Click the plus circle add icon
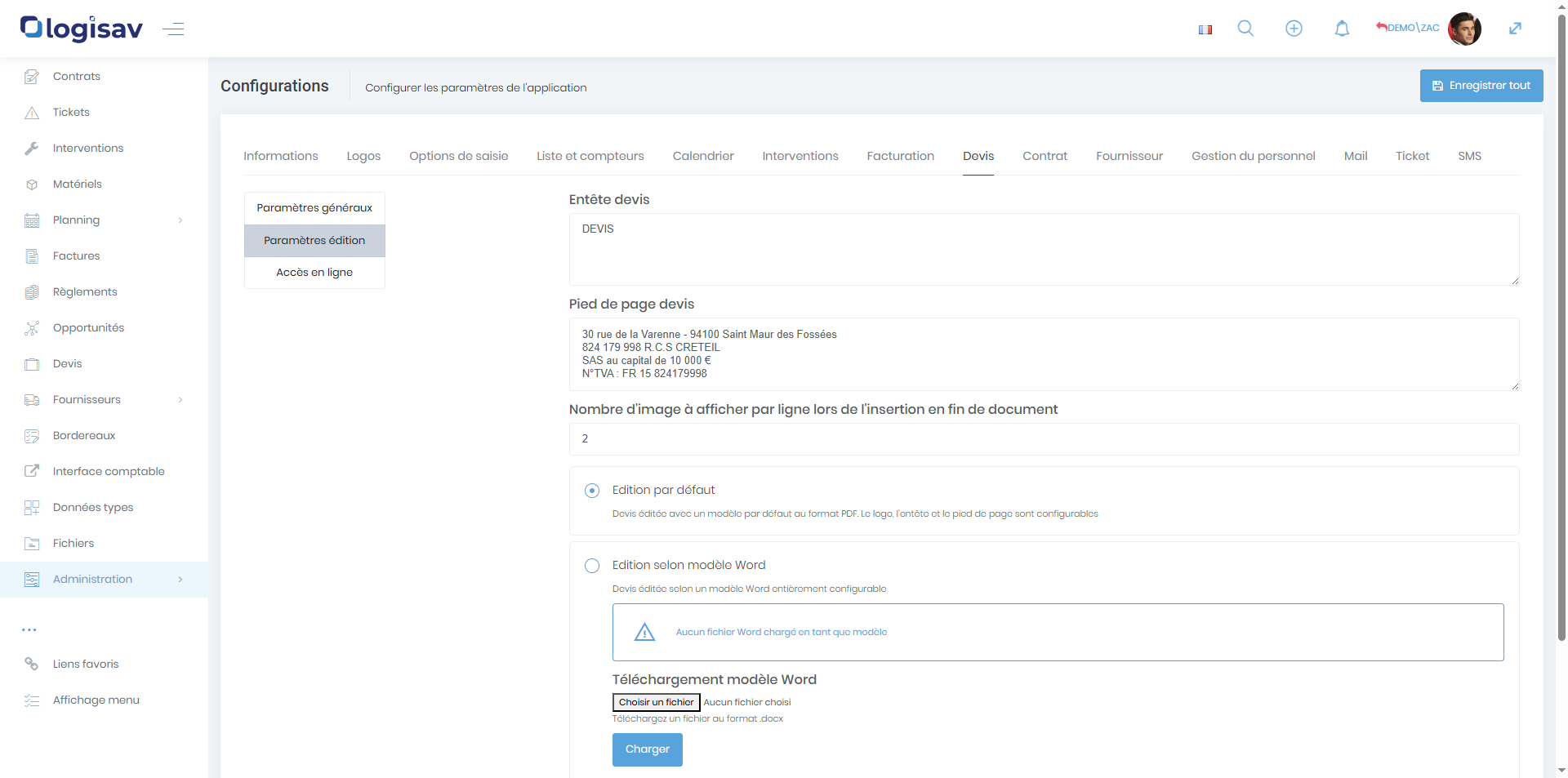 click(1294, 29)
